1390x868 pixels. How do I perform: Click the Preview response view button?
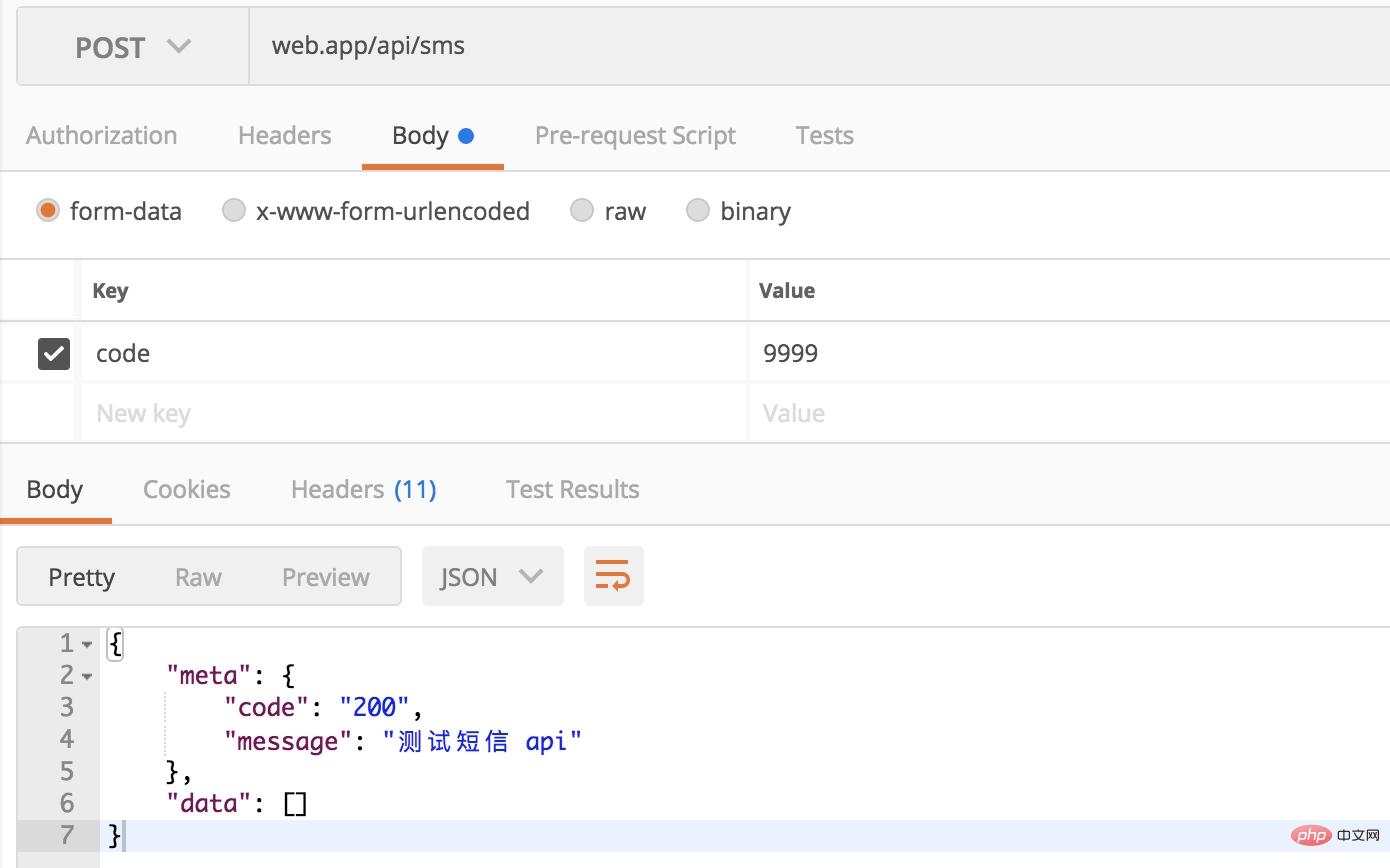click(x=325, y=577)
